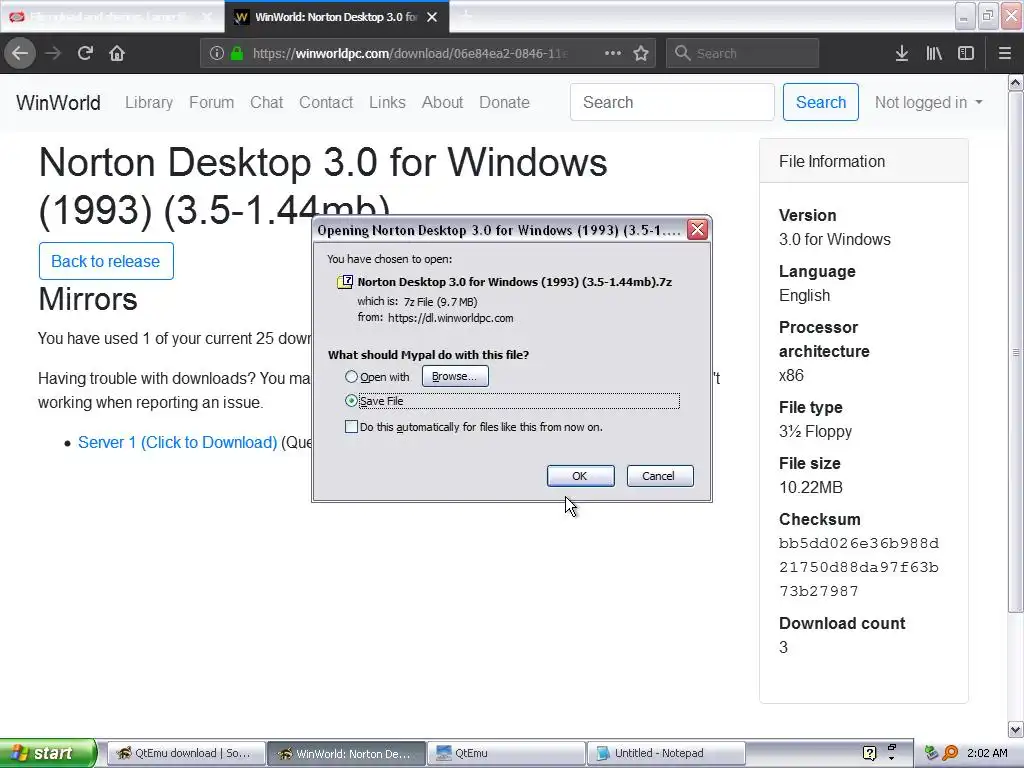Cancel the file opening dialog
The width and height of the screenshot is (1024, 768).
tap(660, 476)
